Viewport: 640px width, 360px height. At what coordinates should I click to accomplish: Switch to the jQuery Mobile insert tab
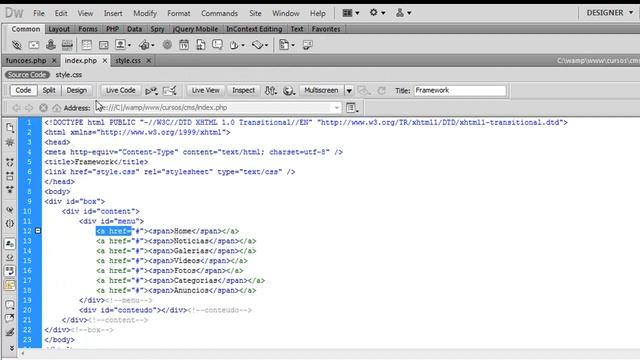195,29
